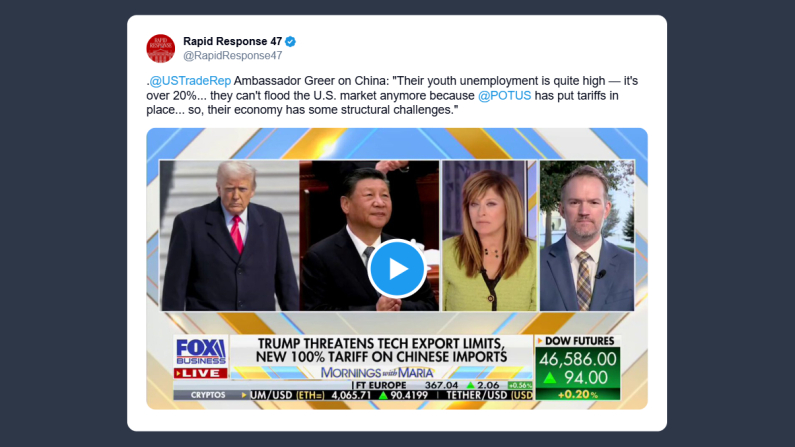Image resolution: width=795 pixels, height=447 pixels.
Task: Click the panel with woman in green jacket
Action: point(489,235)
